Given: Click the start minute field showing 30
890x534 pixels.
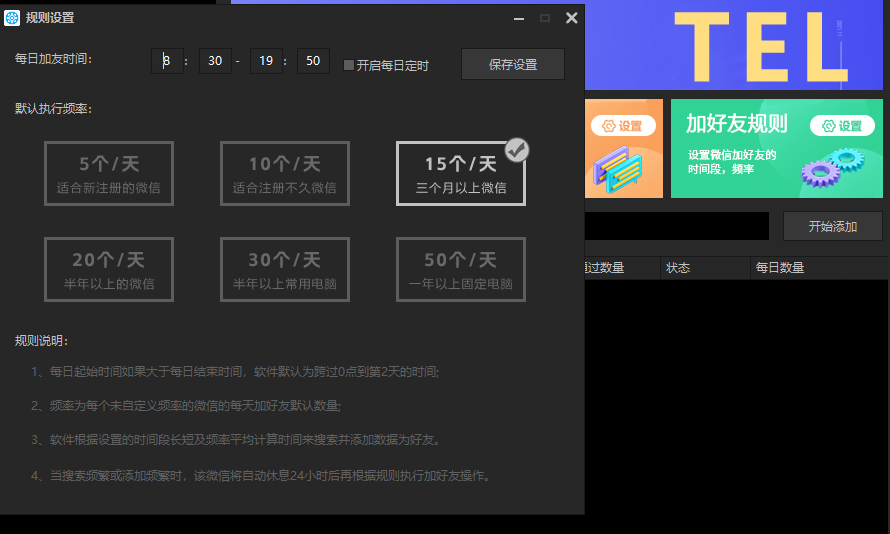Looking at the screenshot, I should [x=214, y=61].
